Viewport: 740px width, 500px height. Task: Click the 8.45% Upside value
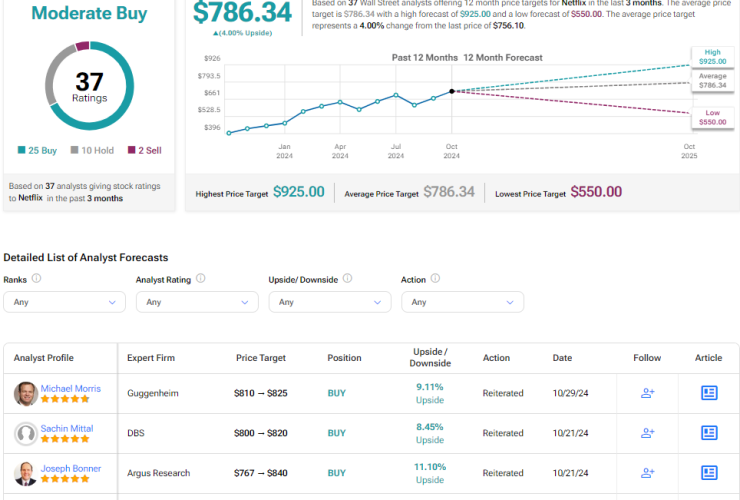pos(429,433)
